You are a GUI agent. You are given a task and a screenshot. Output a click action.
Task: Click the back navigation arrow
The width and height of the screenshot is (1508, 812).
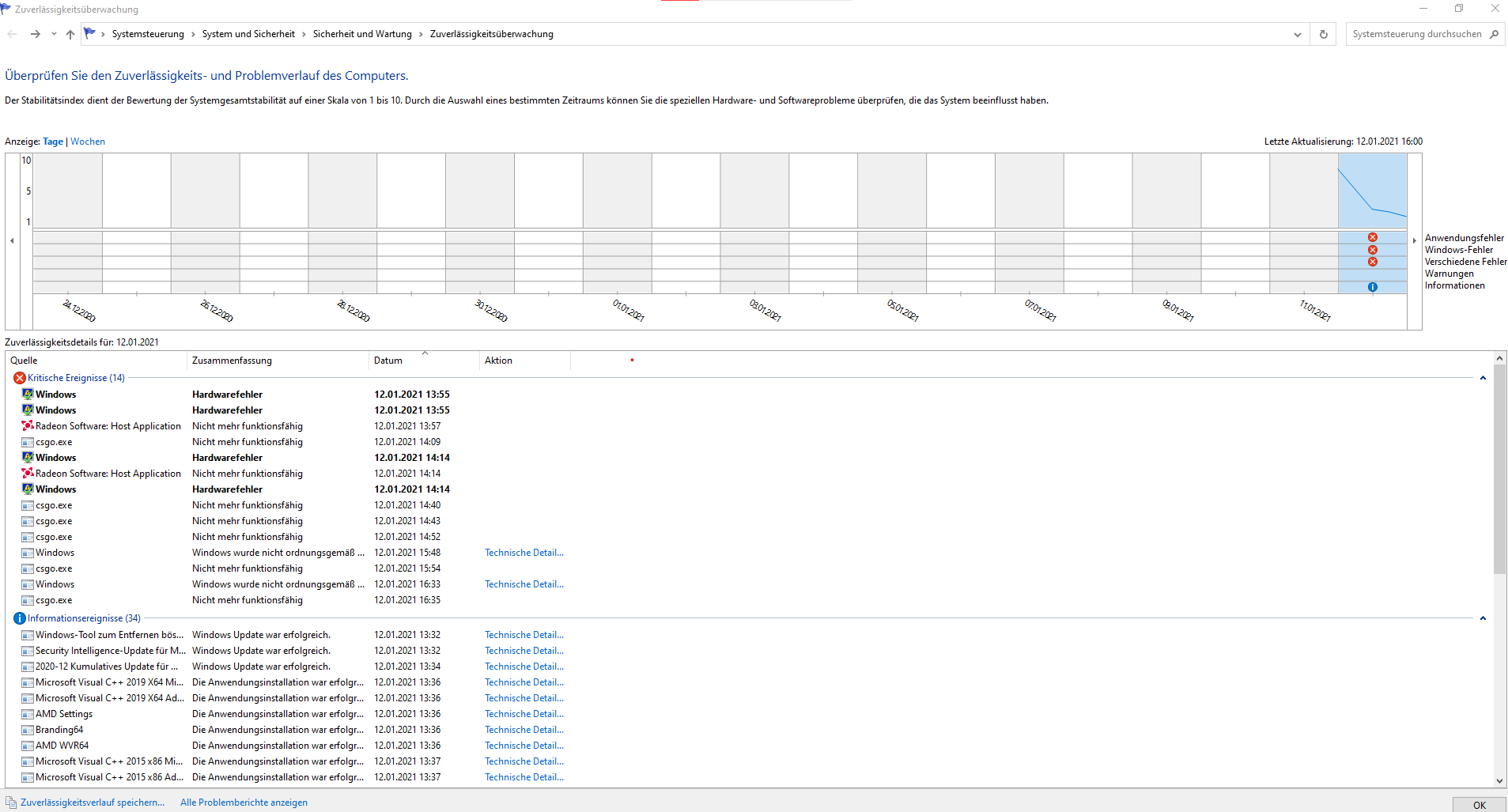pos(12,34)
